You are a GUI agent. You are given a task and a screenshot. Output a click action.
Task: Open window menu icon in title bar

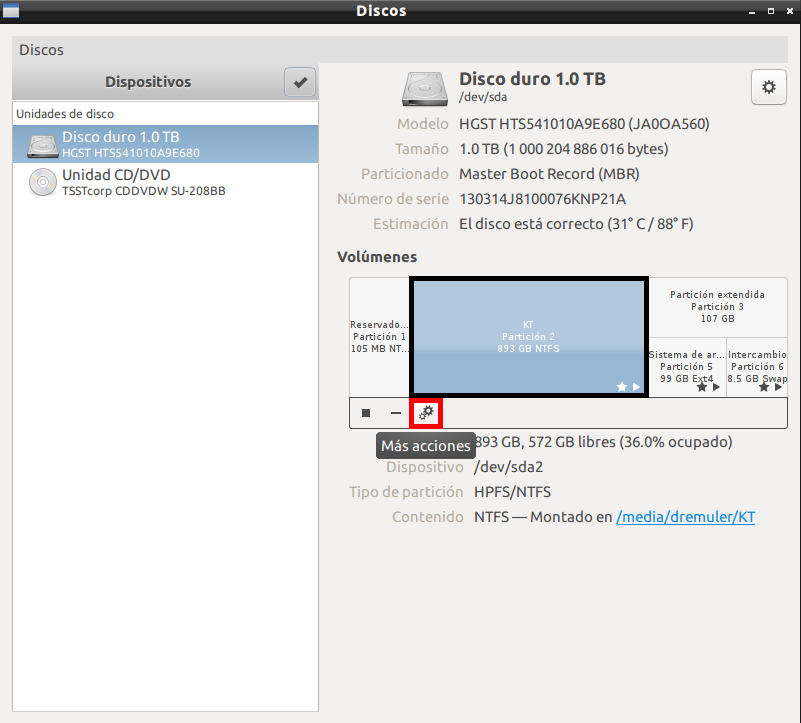click(11, 11)
